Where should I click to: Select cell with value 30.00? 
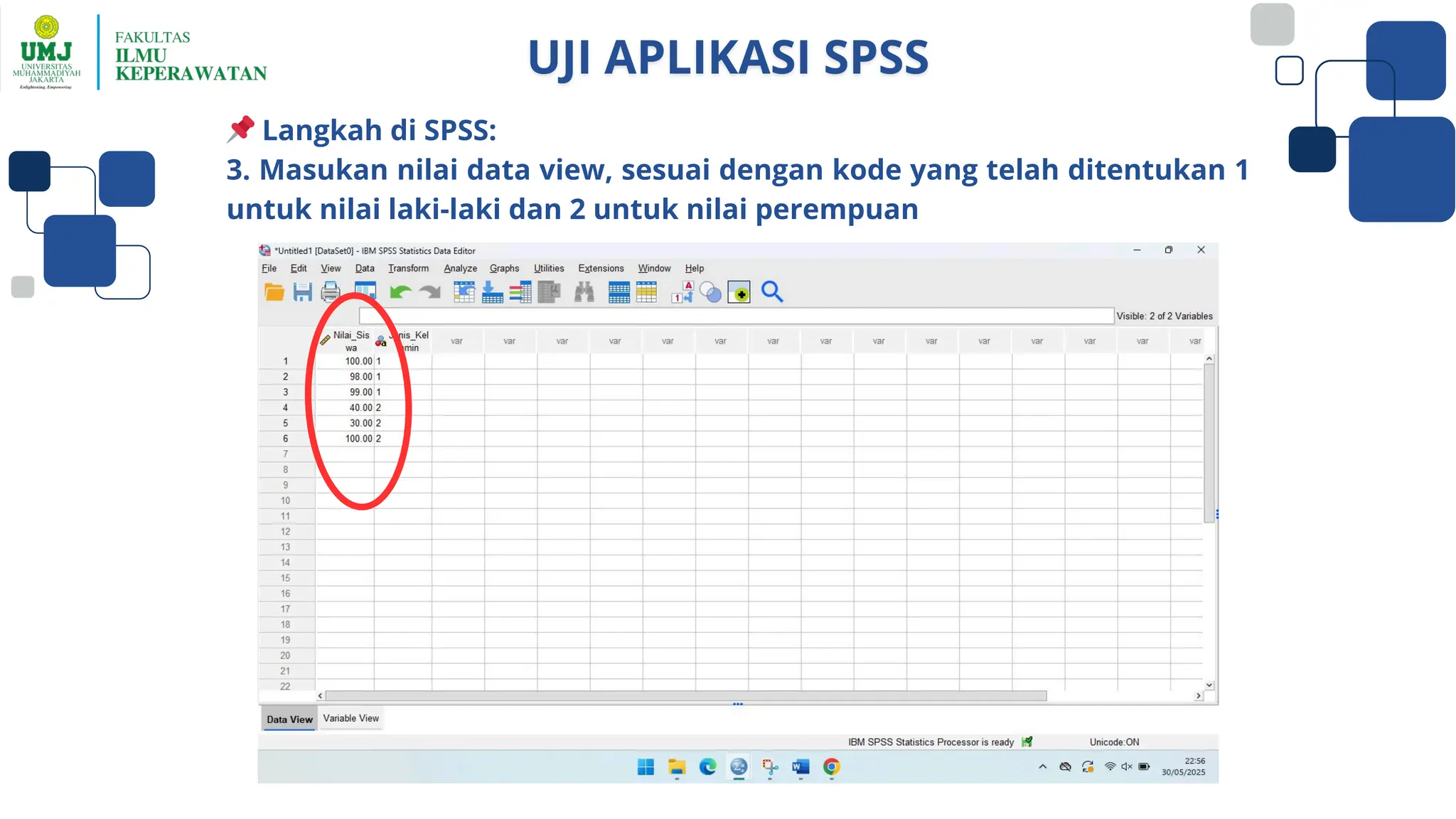point(346,423)
